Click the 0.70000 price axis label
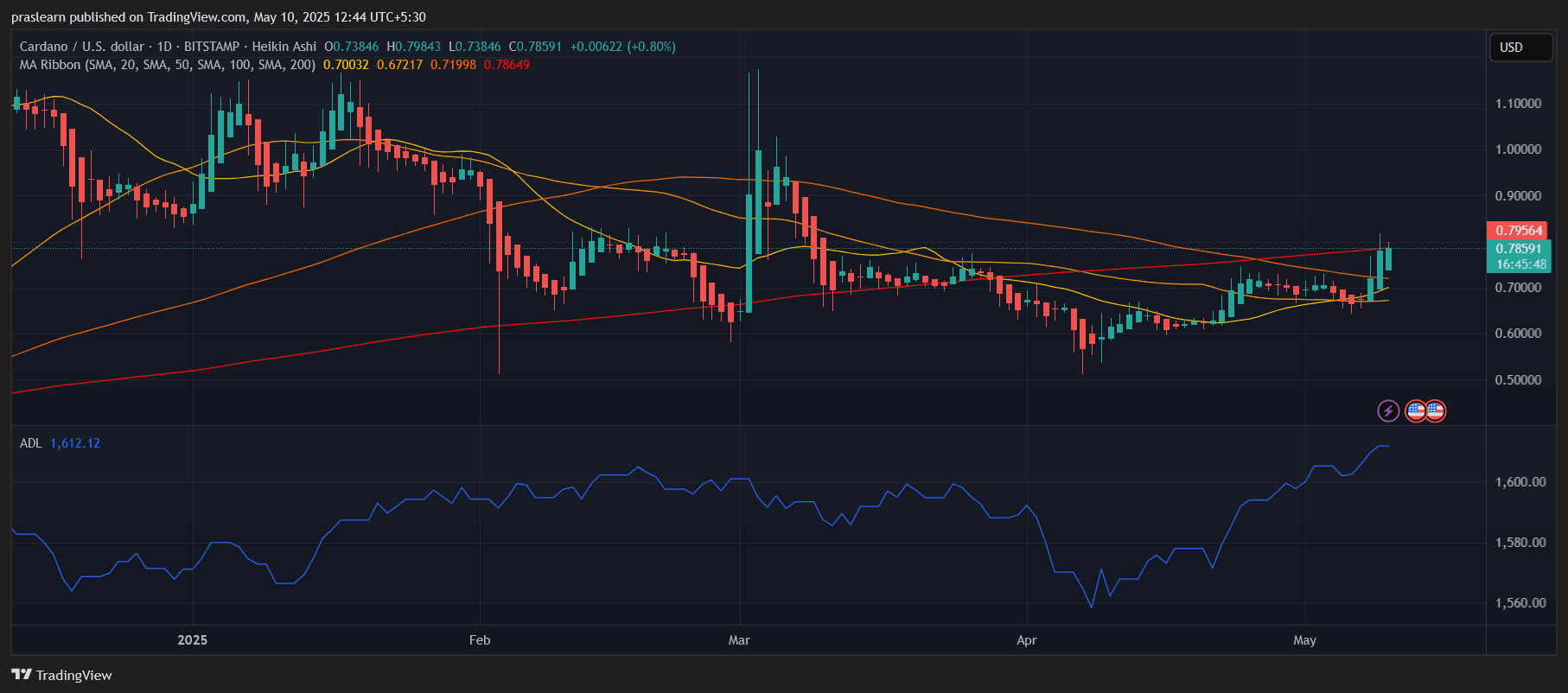This screenshot has width=1568, height=693. click(x=1519, y=288)
